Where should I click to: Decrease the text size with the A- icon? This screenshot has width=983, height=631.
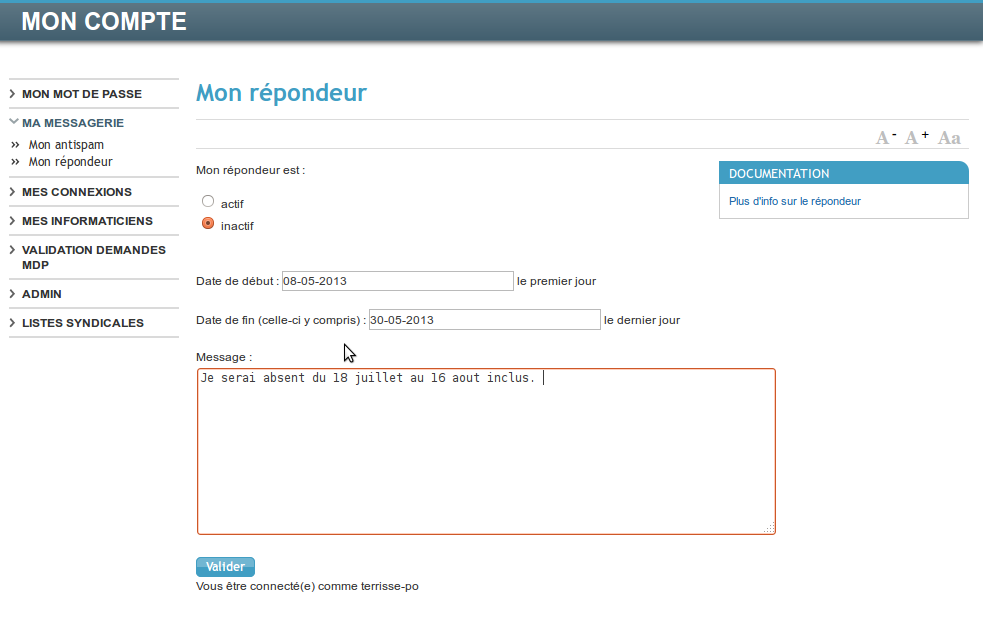[883, 136]
